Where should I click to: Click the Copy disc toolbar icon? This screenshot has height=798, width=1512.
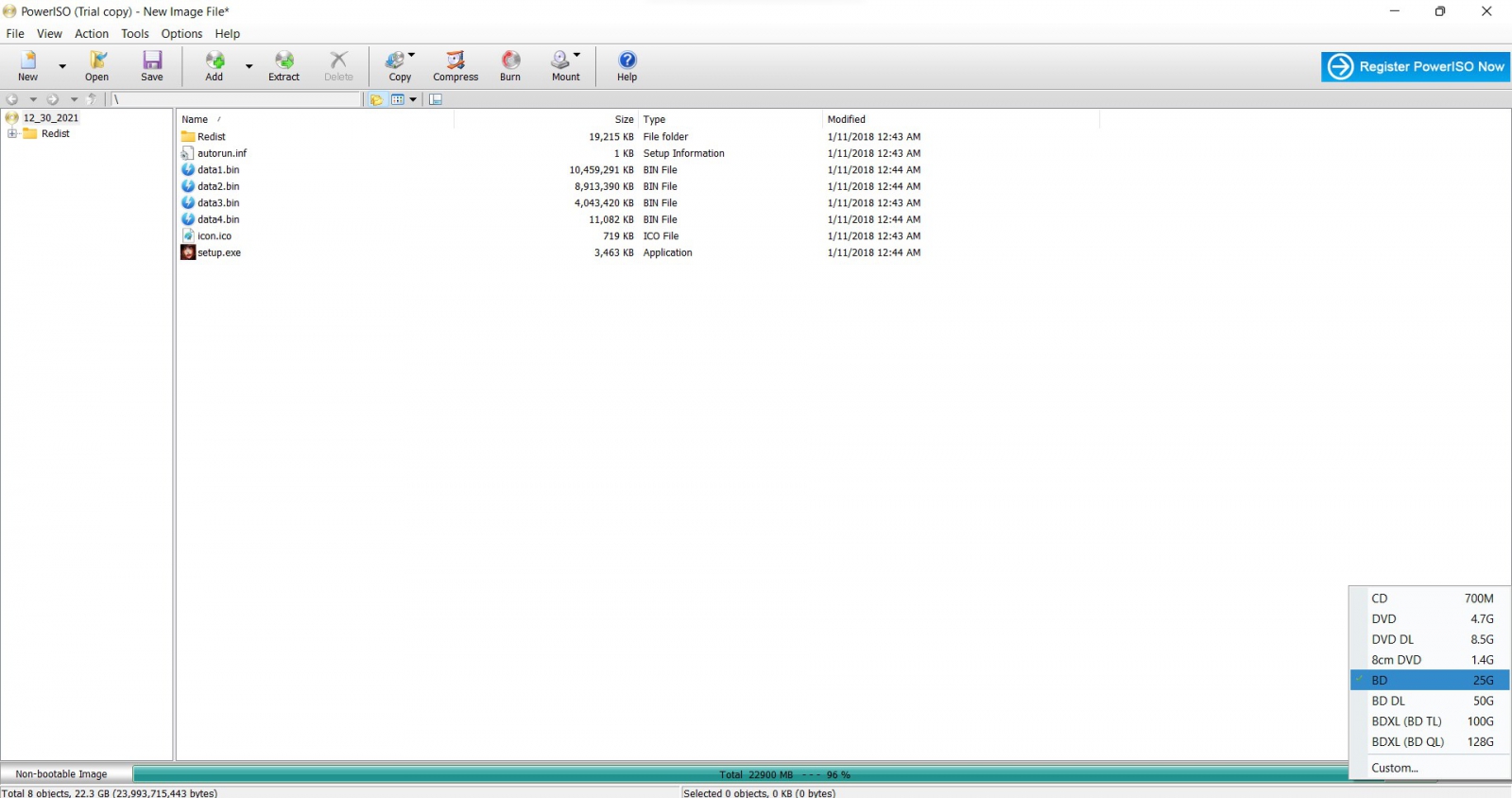point(400,66)
